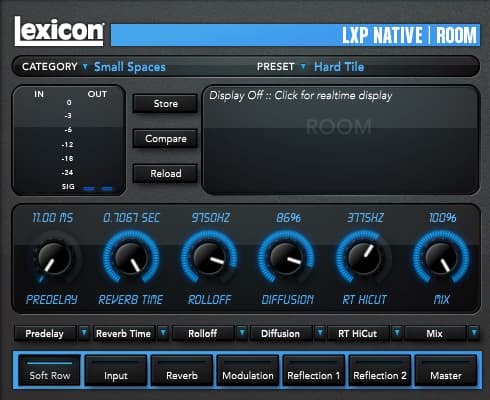Expand the Mix assignment dropdown arrow

(x=474, y=333)
